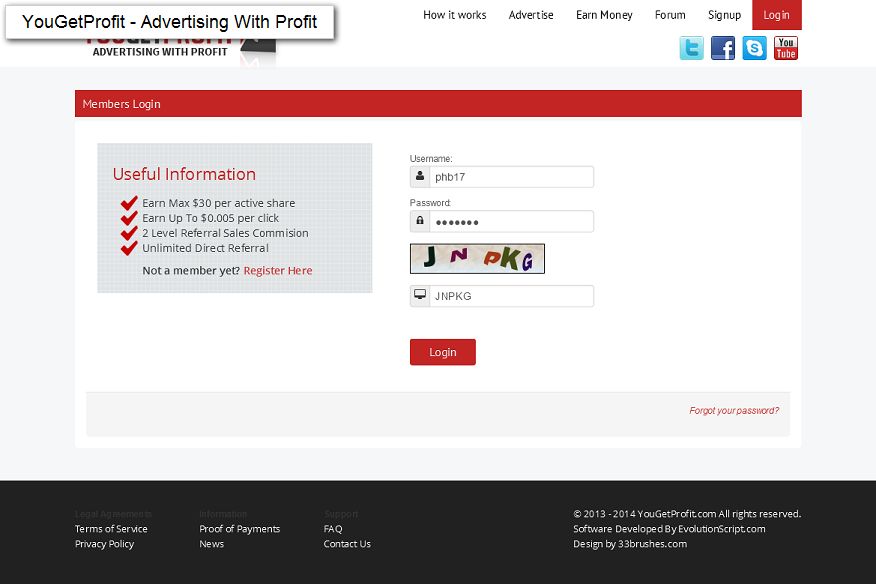876x584 pixels.
Task: Focus the Username input field
Action: pyautogui.click(x=511, y=177)
